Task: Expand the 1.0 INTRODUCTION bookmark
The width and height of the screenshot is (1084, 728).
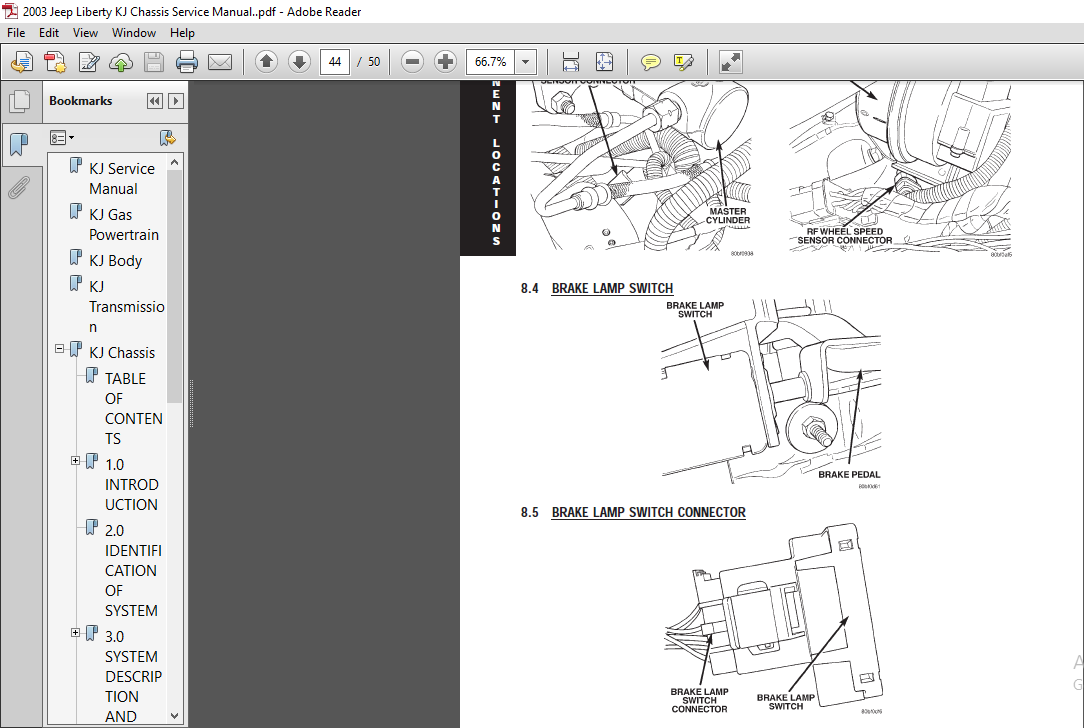Action: coord(75,460)
